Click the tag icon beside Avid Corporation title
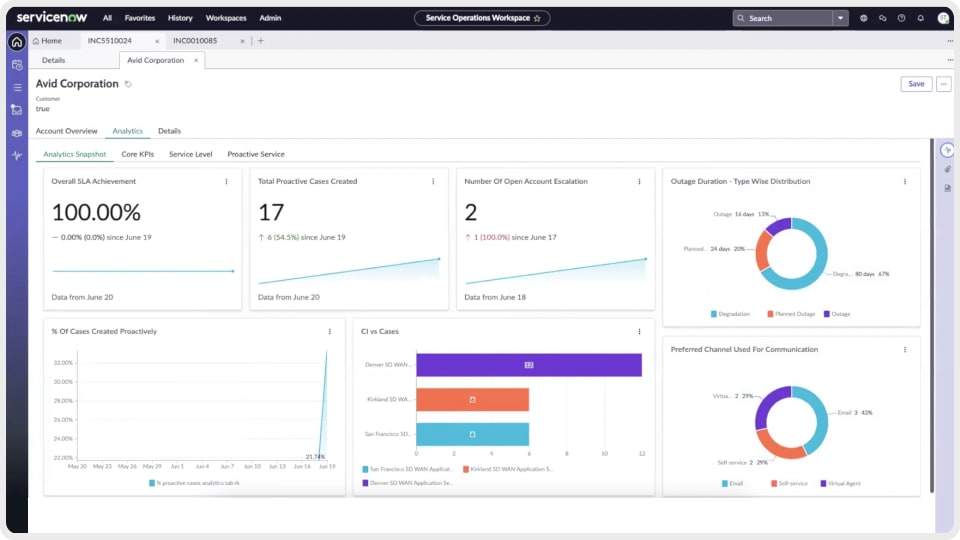The width and height of the screenshot is (960, 540). pos(128,84)
